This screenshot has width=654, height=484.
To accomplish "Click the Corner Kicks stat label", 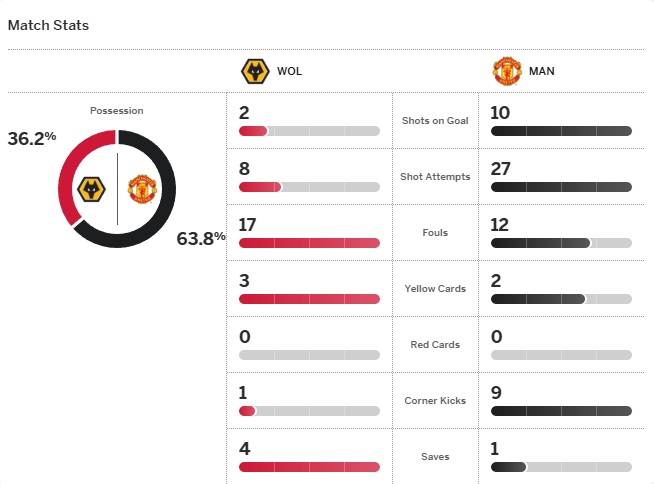I will tap(435, 401).
